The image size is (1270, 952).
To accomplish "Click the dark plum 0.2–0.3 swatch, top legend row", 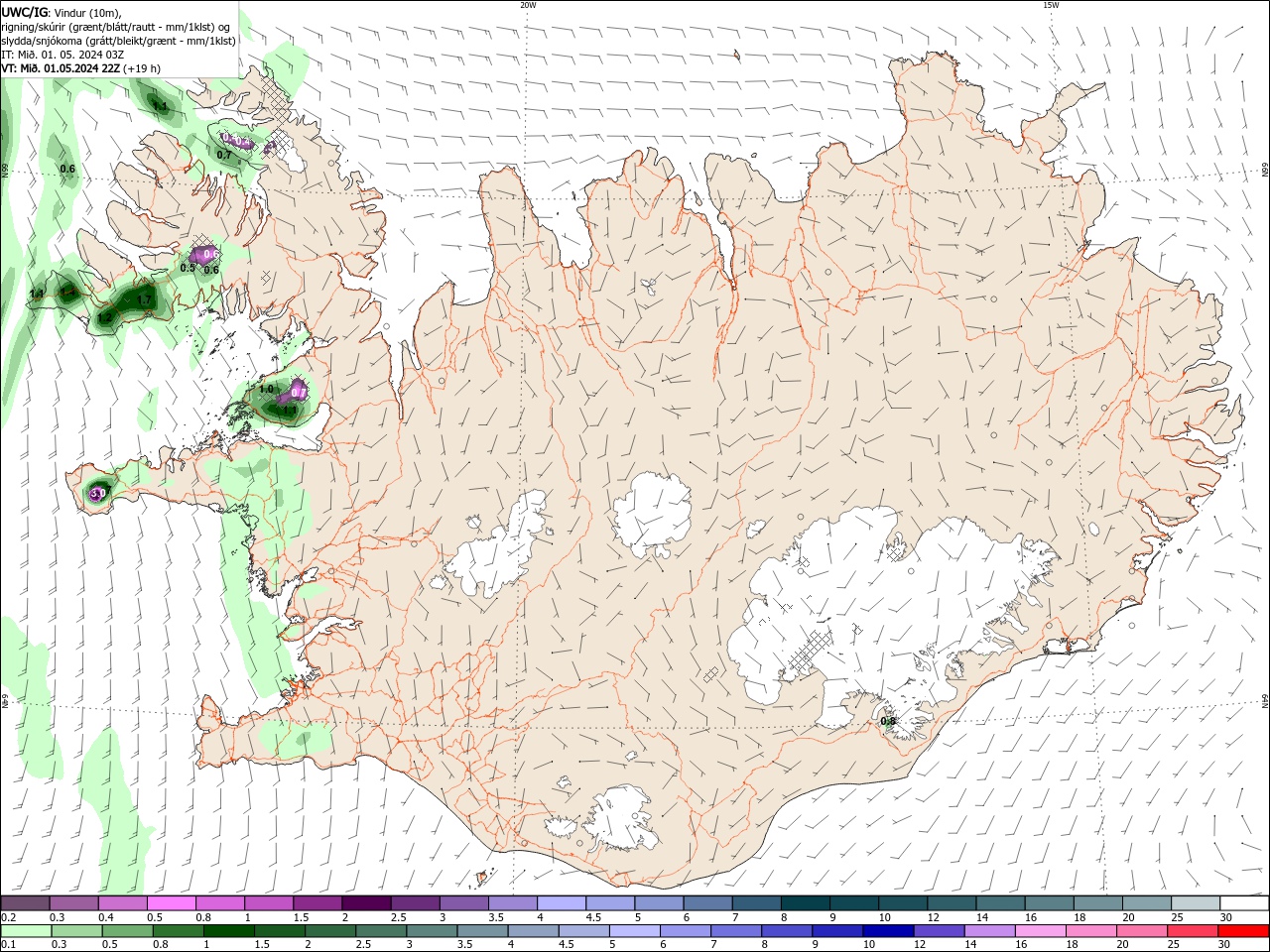I will point(26,903).
